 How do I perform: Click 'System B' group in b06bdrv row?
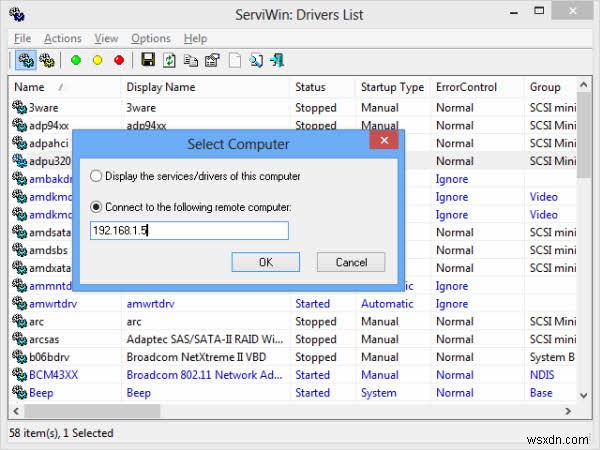click(552, 357)
